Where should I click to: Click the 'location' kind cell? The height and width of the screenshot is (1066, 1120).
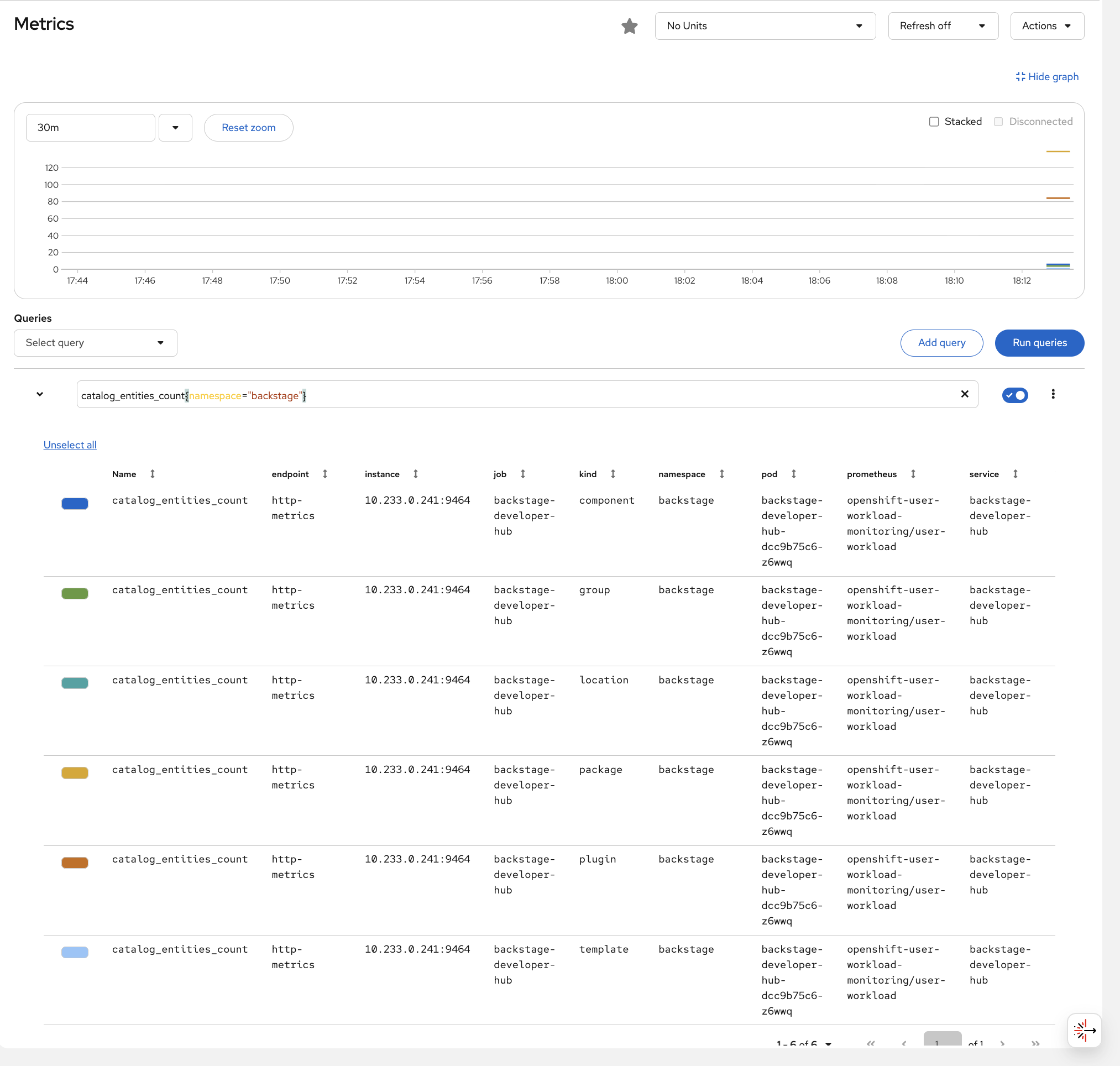point(604,680)
